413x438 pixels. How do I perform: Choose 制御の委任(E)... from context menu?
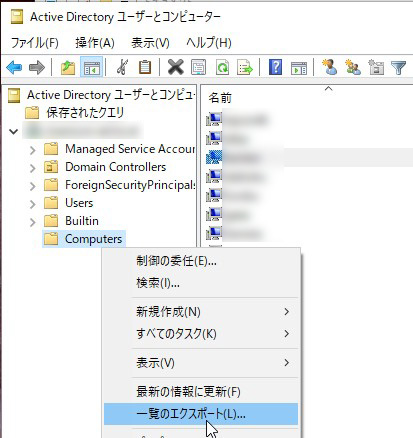tap(201, 261)
